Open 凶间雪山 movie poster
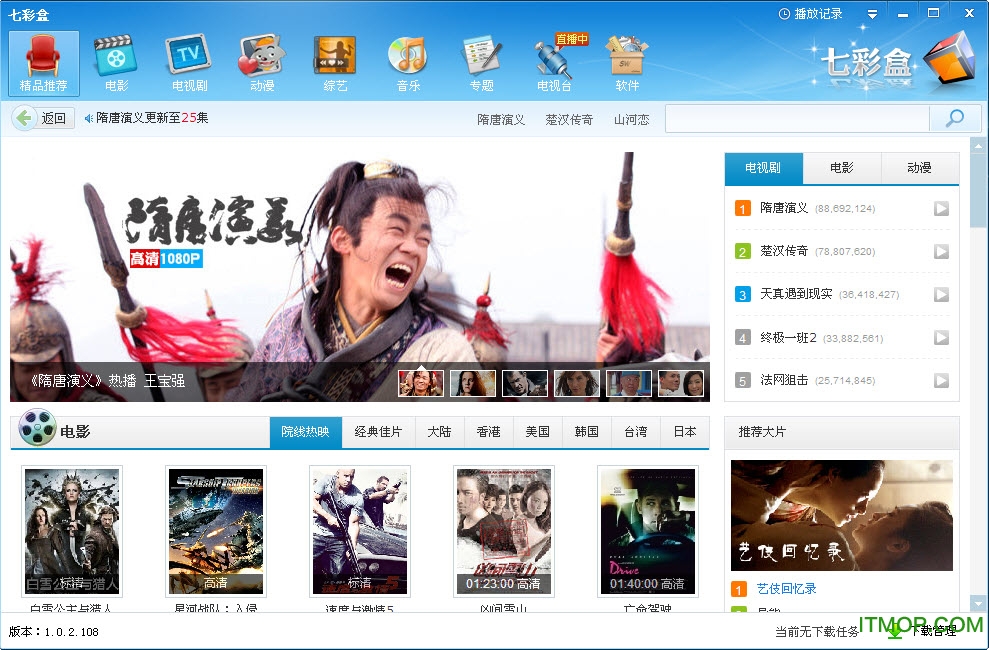 [x=503, y=531]
